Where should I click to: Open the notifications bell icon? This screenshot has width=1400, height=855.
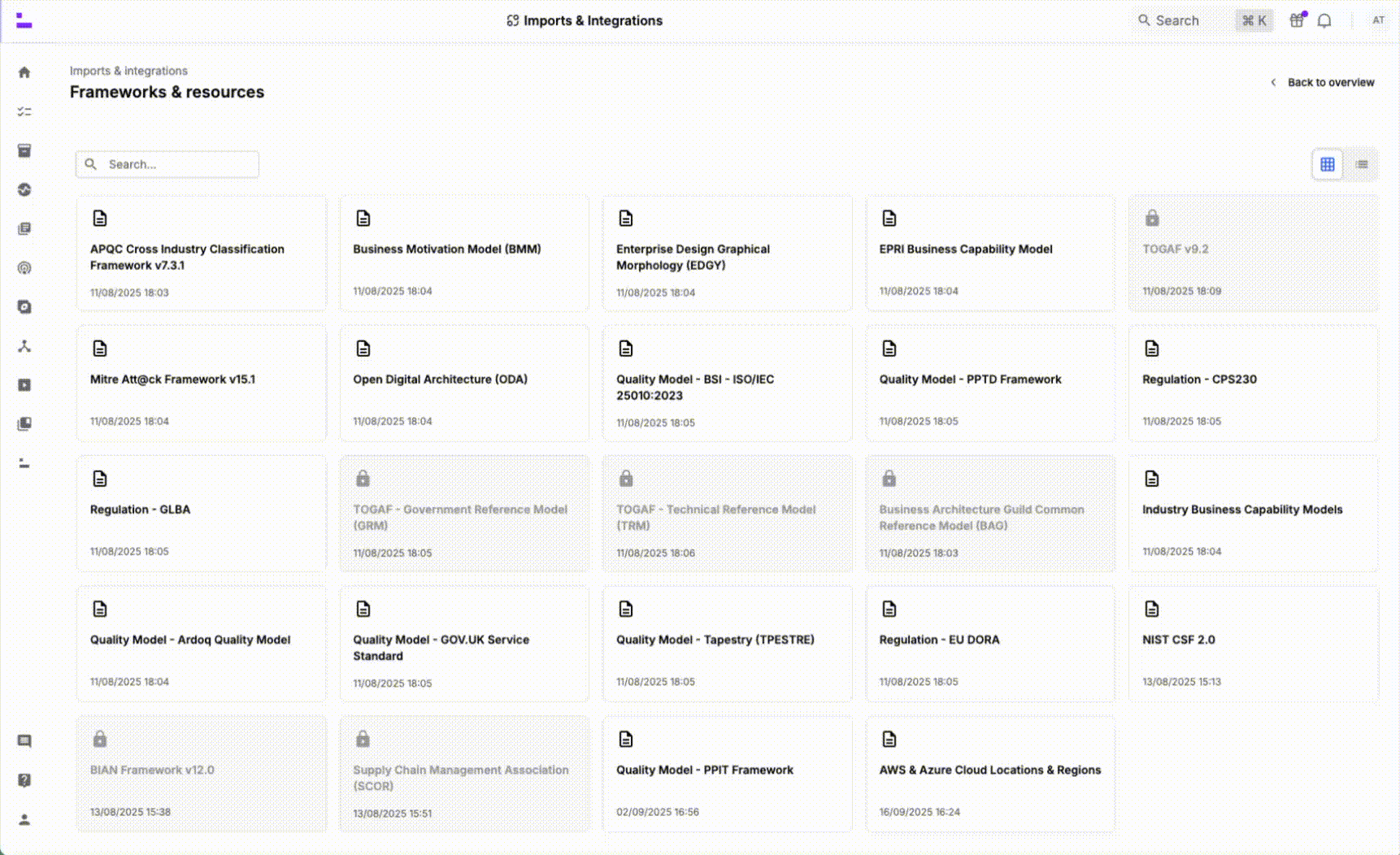pyautogui.click(x=1324, y=21)
